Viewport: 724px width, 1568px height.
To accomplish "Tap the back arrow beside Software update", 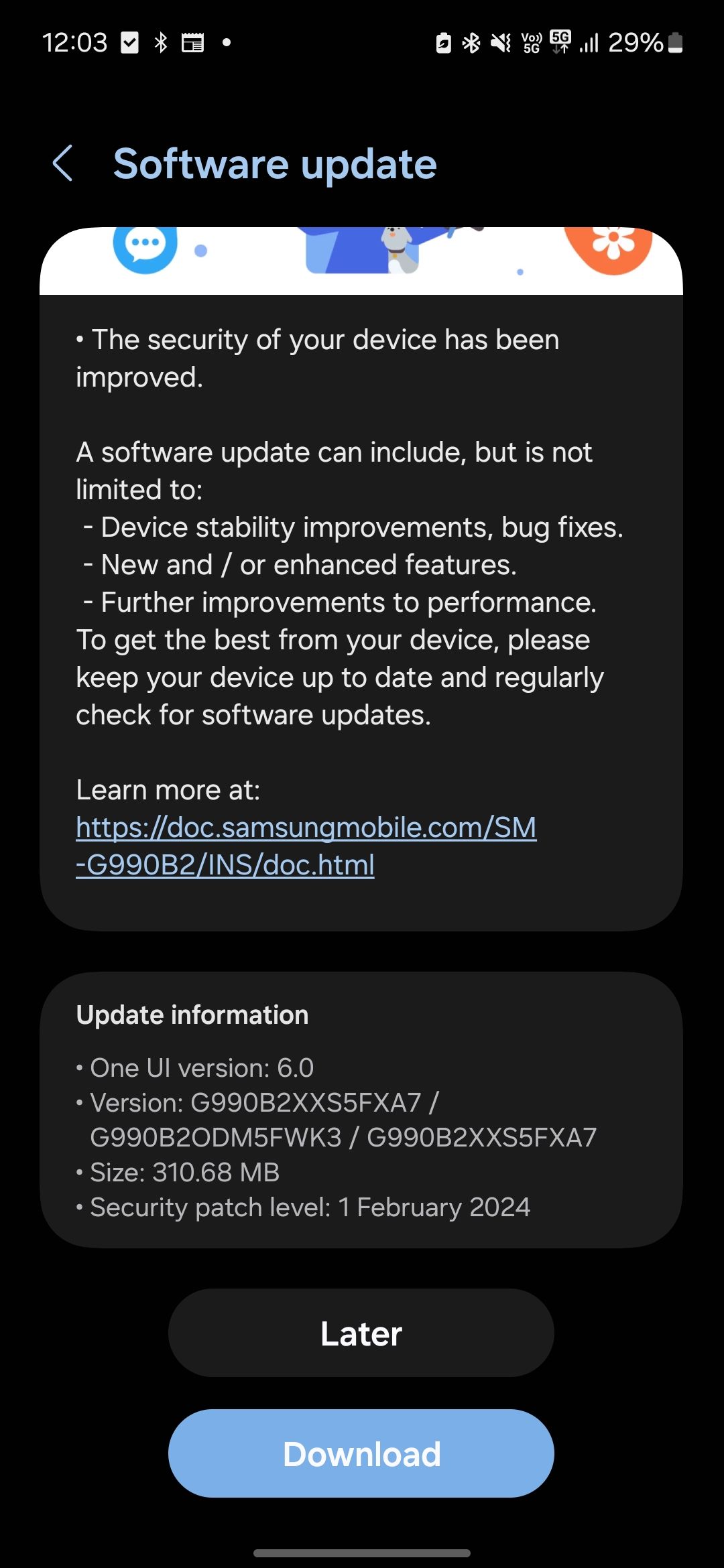I will point(64,163).
